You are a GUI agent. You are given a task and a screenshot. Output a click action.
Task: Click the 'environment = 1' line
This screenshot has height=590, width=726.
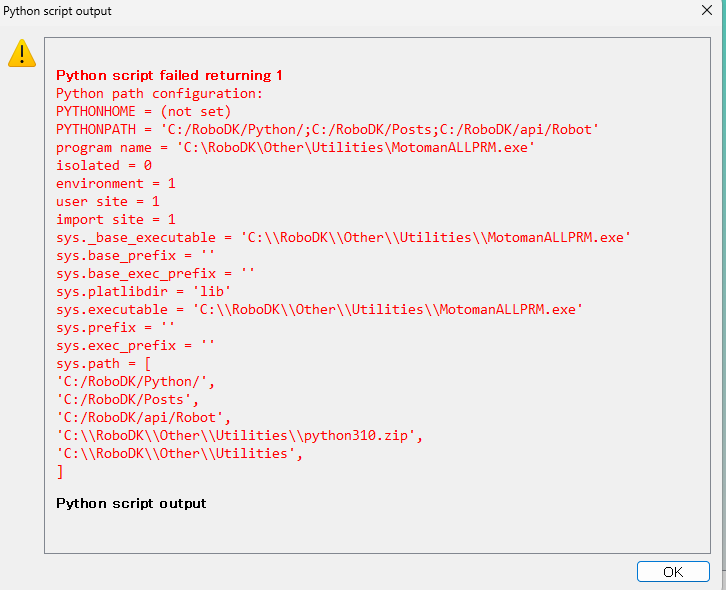115,183
